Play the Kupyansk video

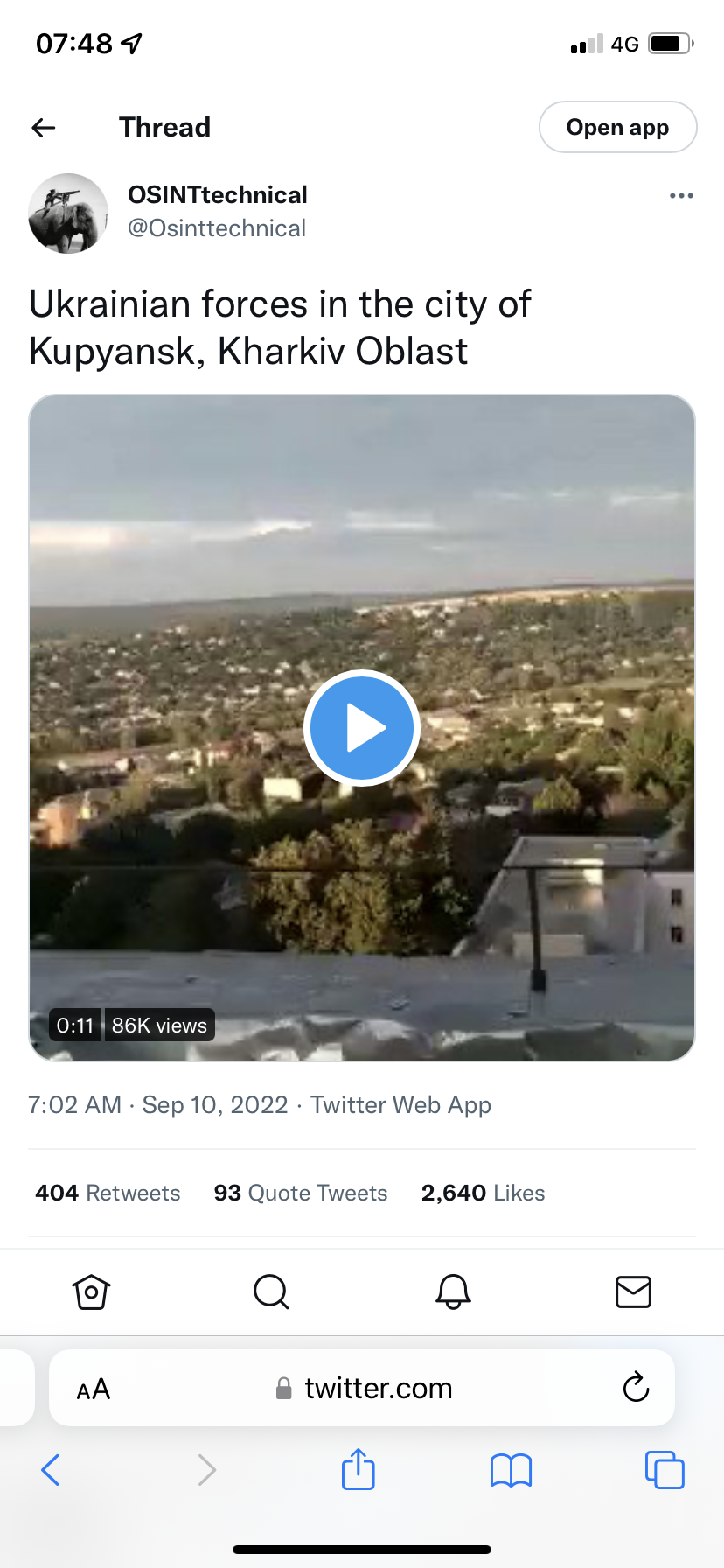click(362, 728)
